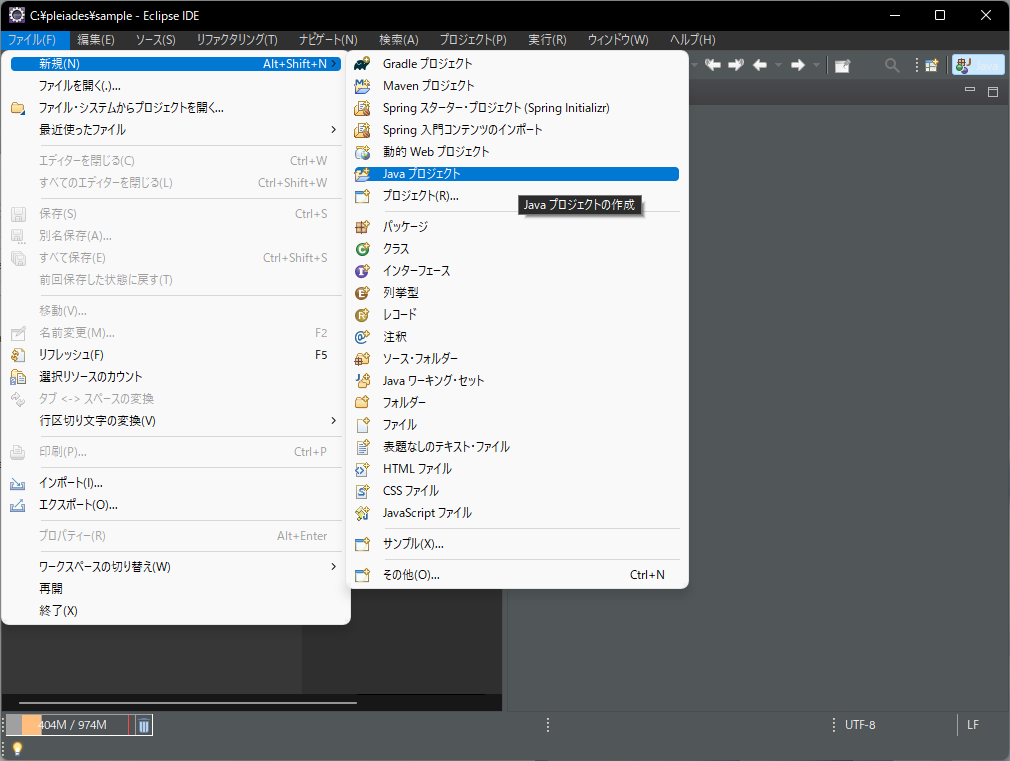Open プロジェクト(P) menu
The height and width of the screenshot is (761, 1010).
(473, 40)
